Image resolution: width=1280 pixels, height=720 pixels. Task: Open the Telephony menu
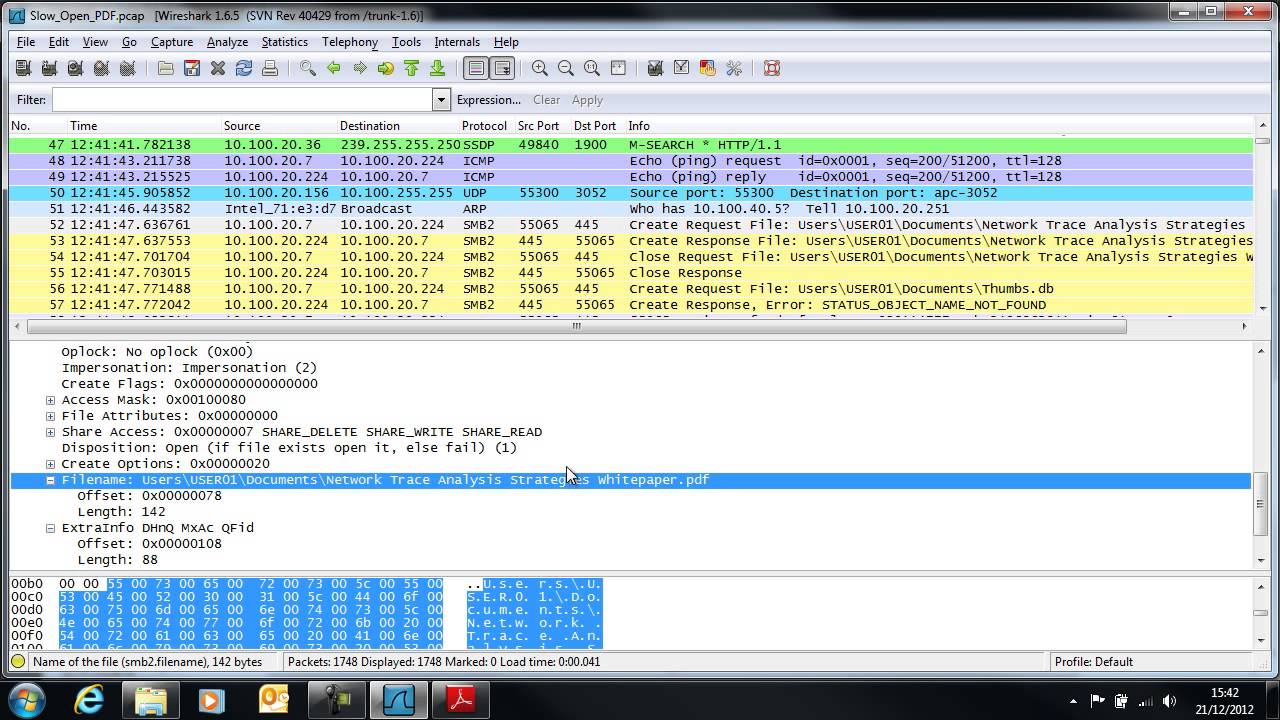[350, 42]
